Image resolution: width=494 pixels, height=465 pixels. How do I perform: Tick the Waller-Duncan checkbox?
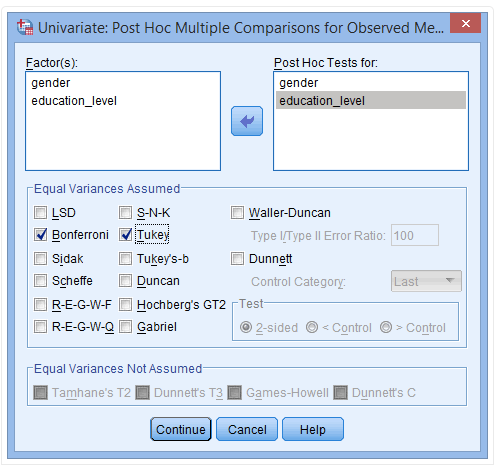tap(237, 213)
